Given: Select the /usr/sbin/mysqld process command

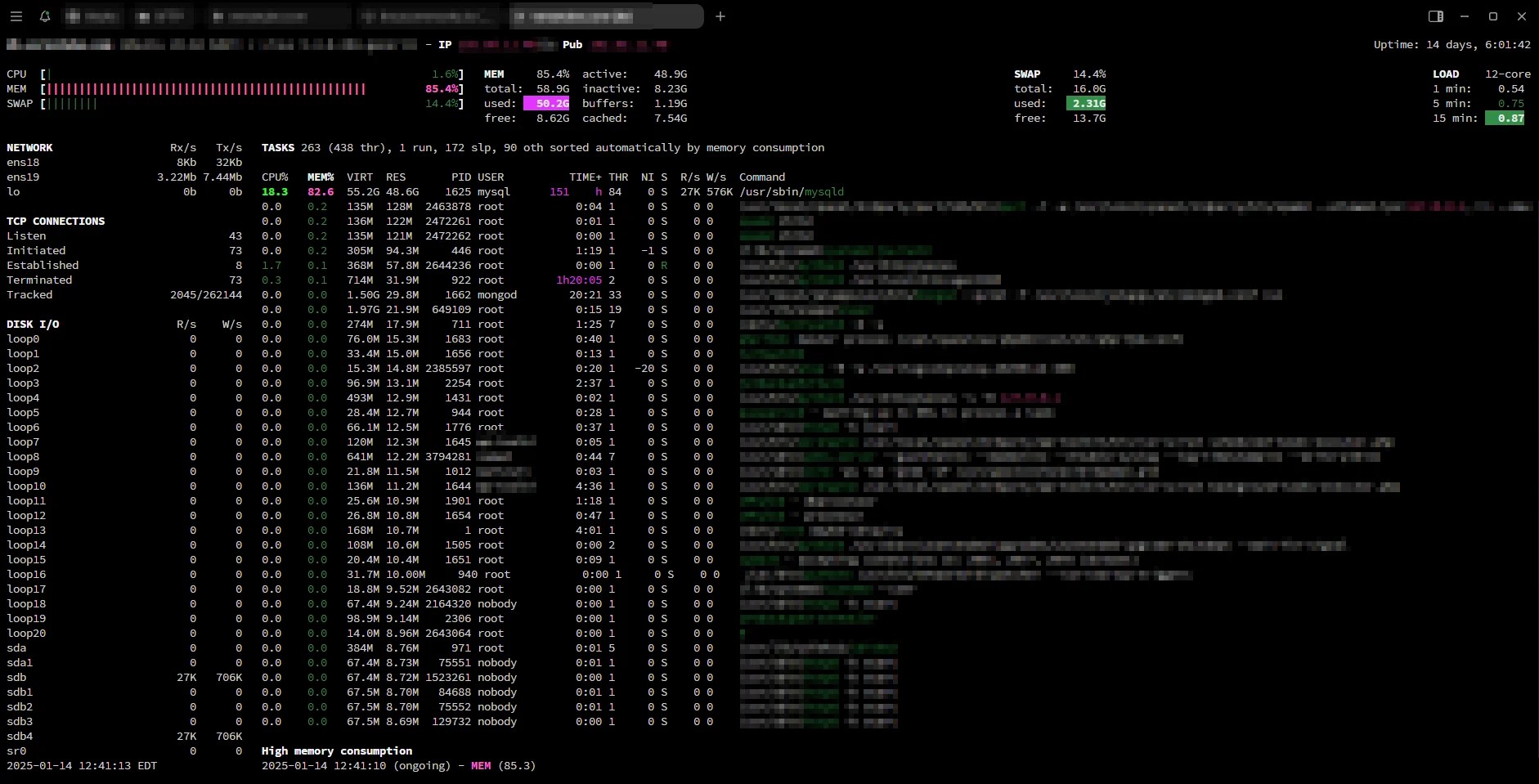Looking at the screenshot, I should 792,192.
